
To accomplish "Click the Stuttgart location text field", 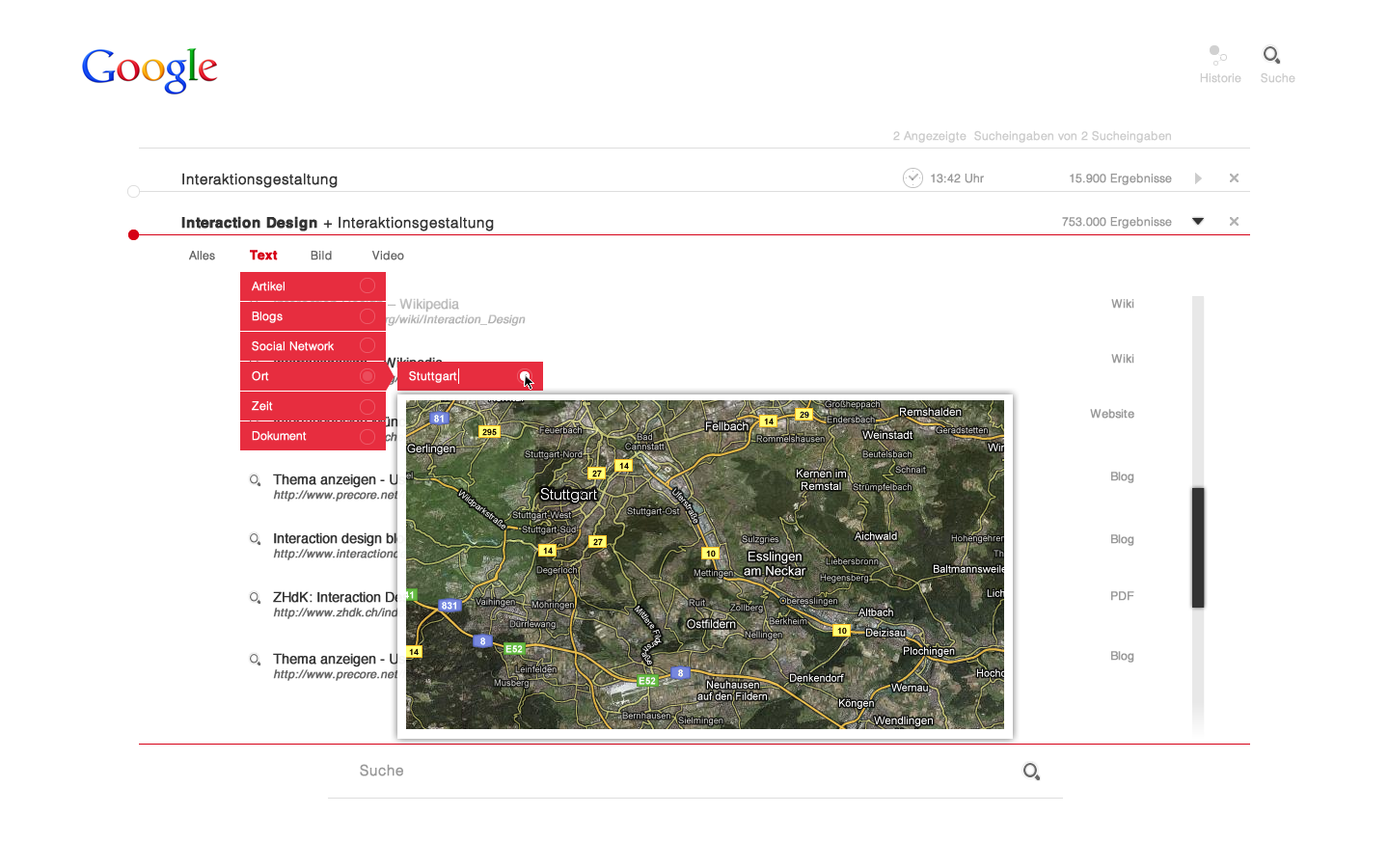I will pyautogui.click(x=470, y=376).
